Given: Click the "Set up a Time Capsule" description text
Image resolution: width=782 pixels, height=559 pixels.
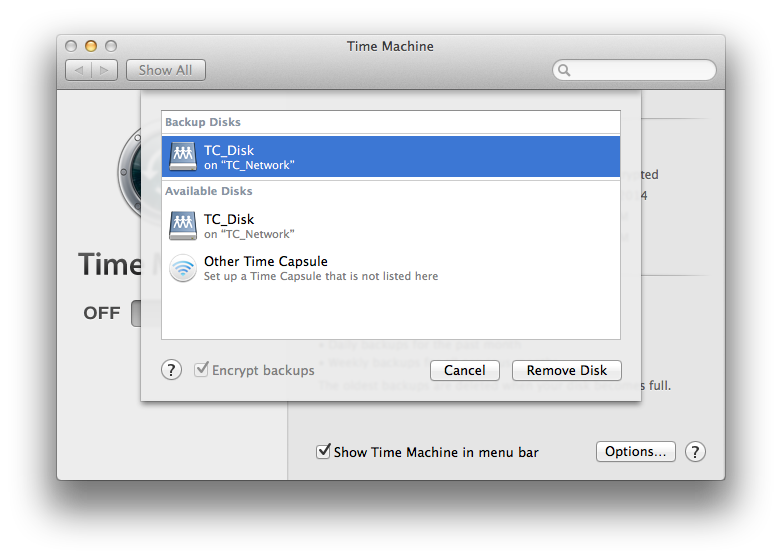Looking at the screenshot, I should point(321,276).
